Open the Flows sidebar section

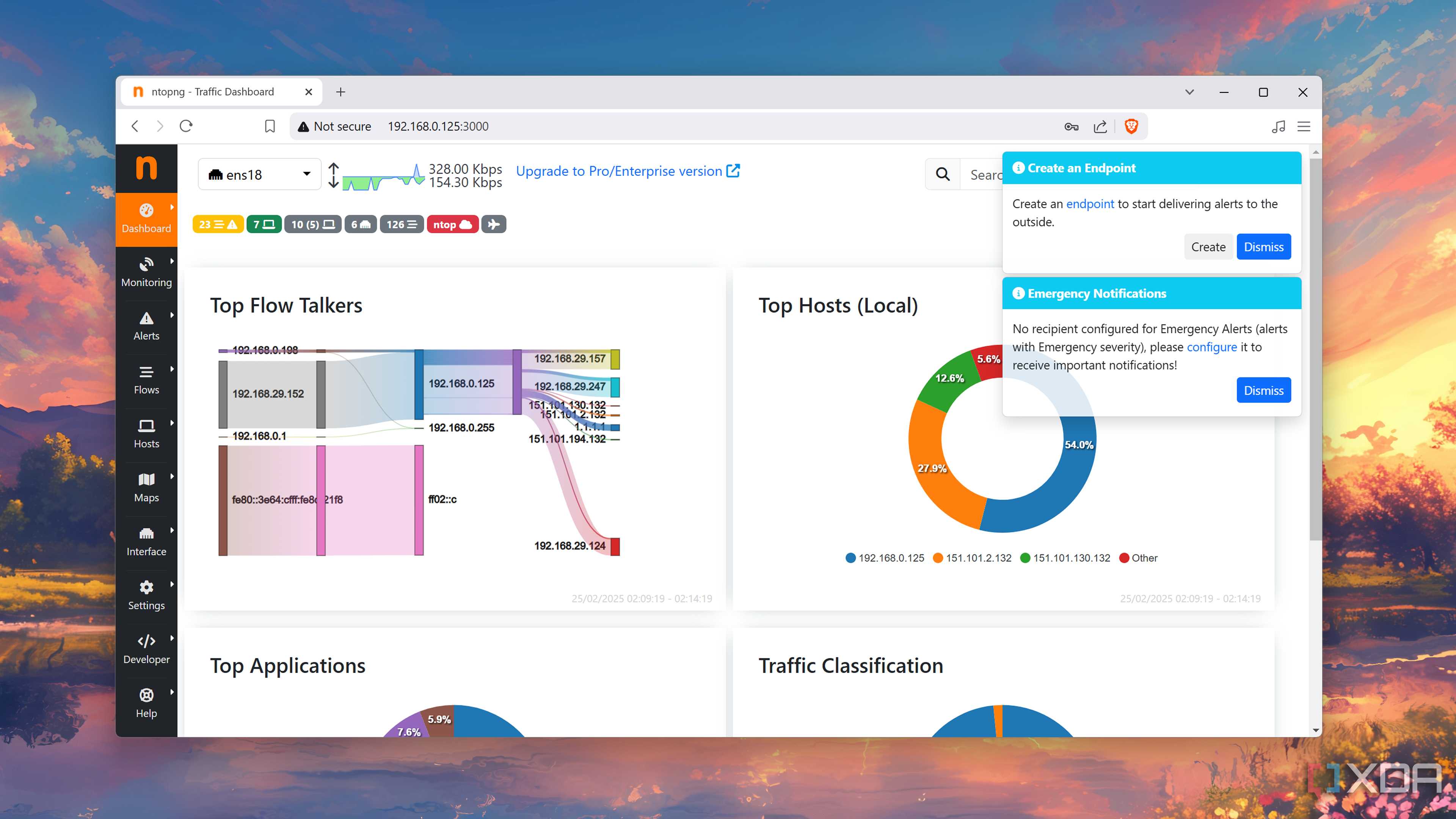(146, 380)
